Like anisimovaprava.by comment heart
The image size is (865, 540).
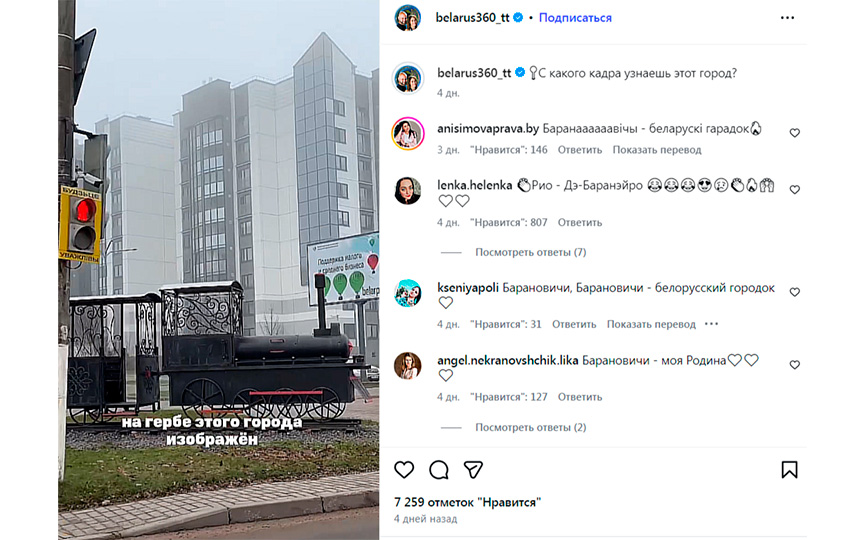click(794, 133)
